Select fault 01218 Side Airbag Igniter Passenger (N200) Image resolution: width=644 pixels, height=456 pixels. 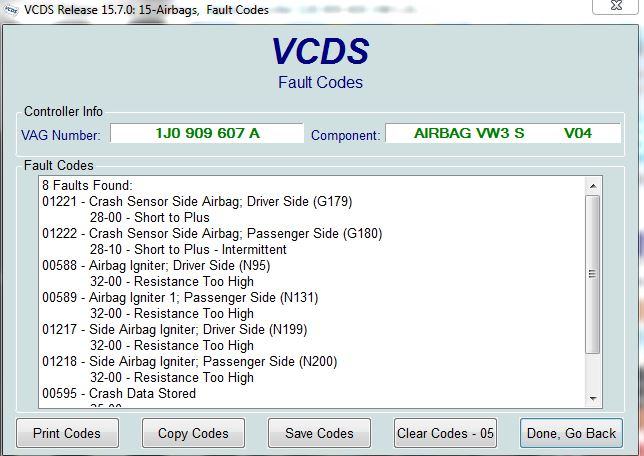189,362
